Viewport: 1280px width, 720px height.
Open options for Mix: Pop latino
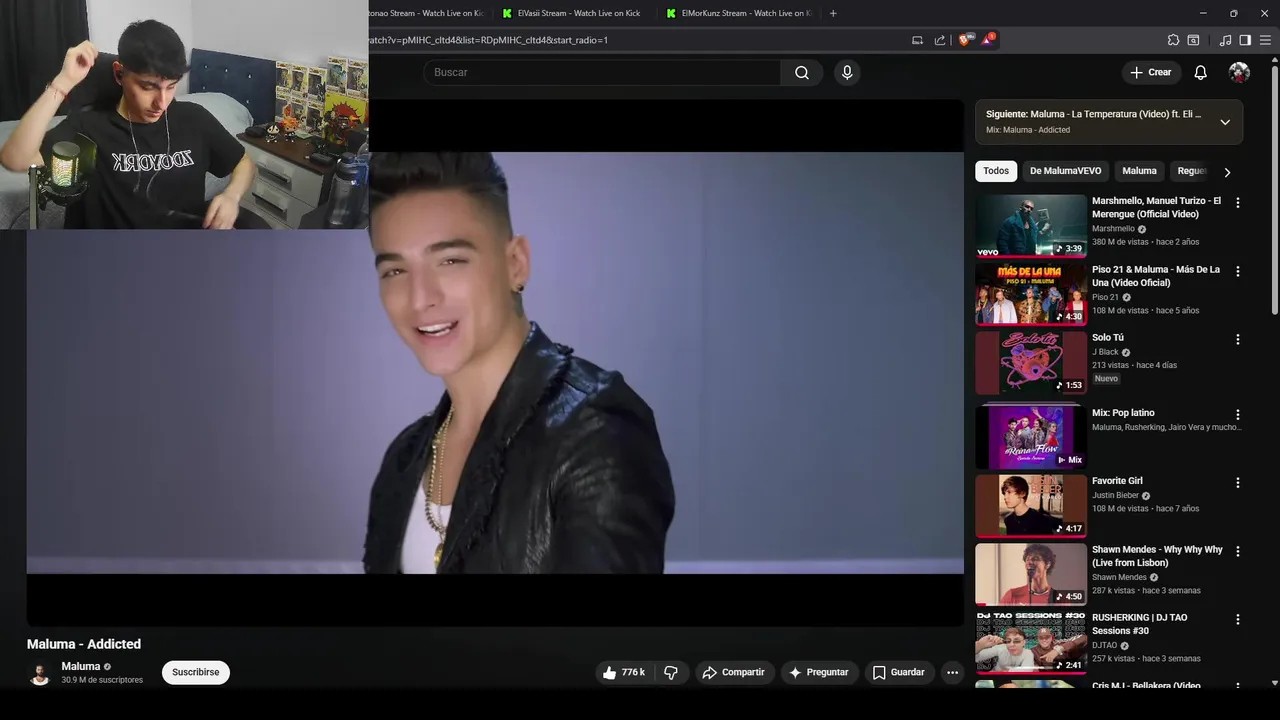[1238, 414]
